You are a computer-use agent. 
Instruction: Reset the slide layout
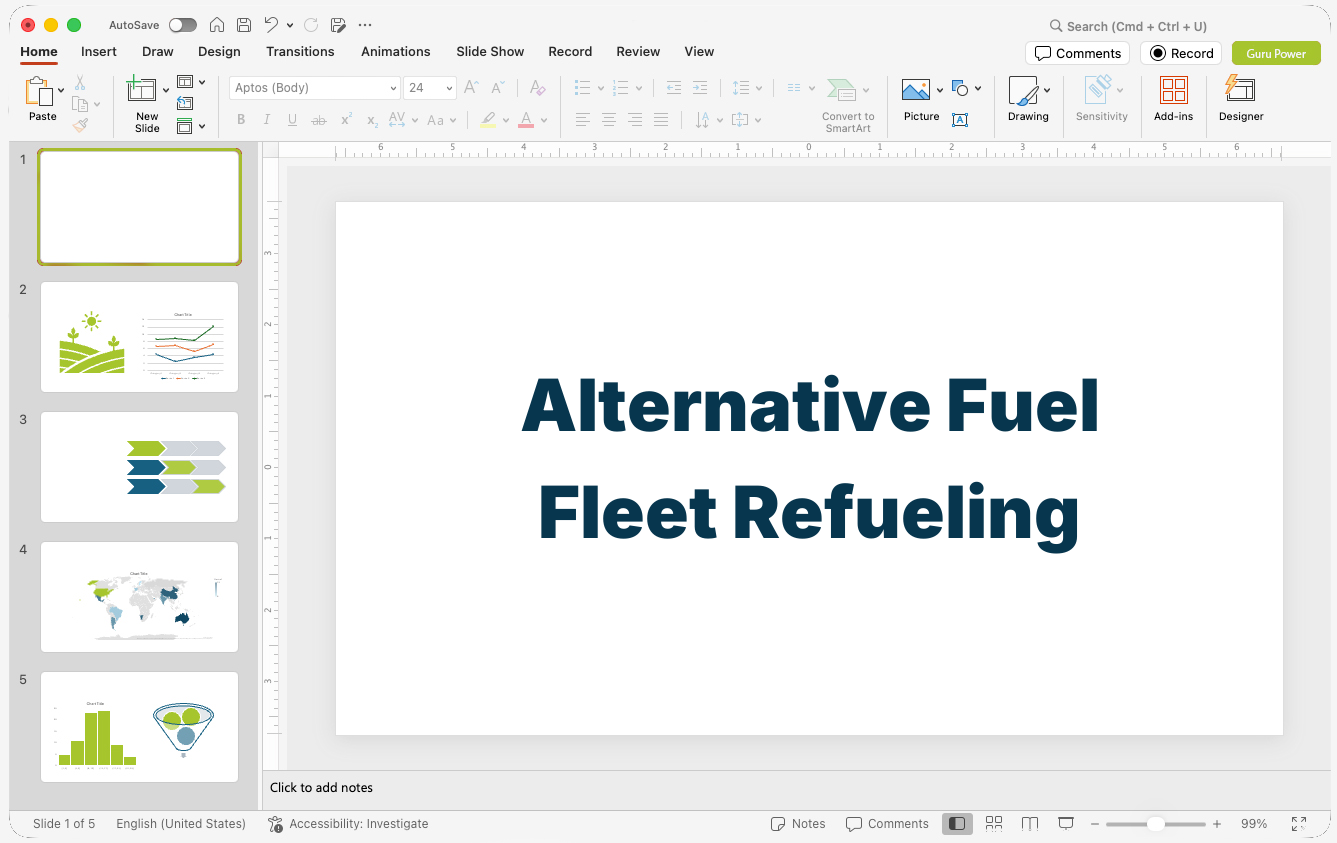click(185, 103)
